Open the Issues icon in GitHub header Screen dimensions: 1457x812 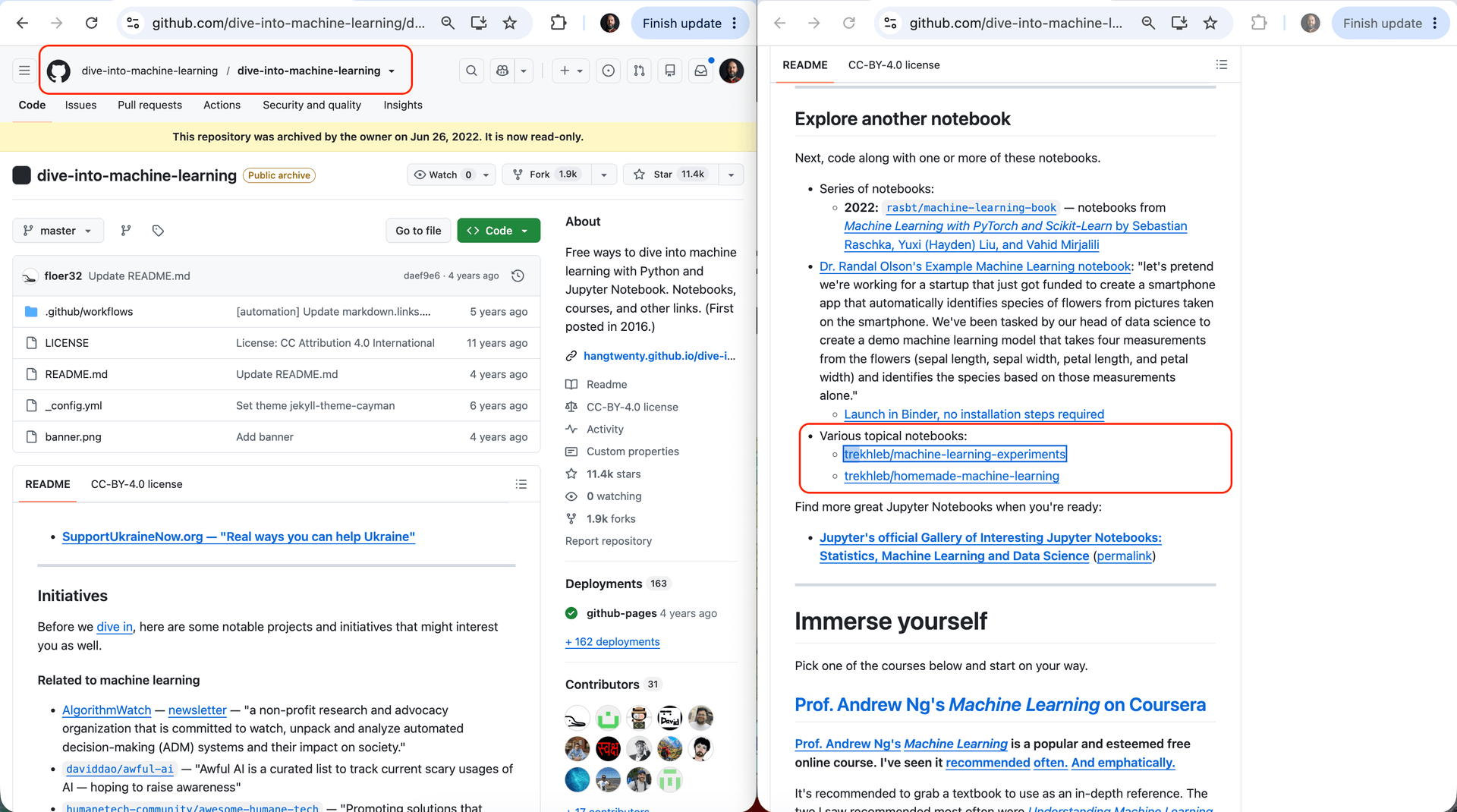coord(608,71)
